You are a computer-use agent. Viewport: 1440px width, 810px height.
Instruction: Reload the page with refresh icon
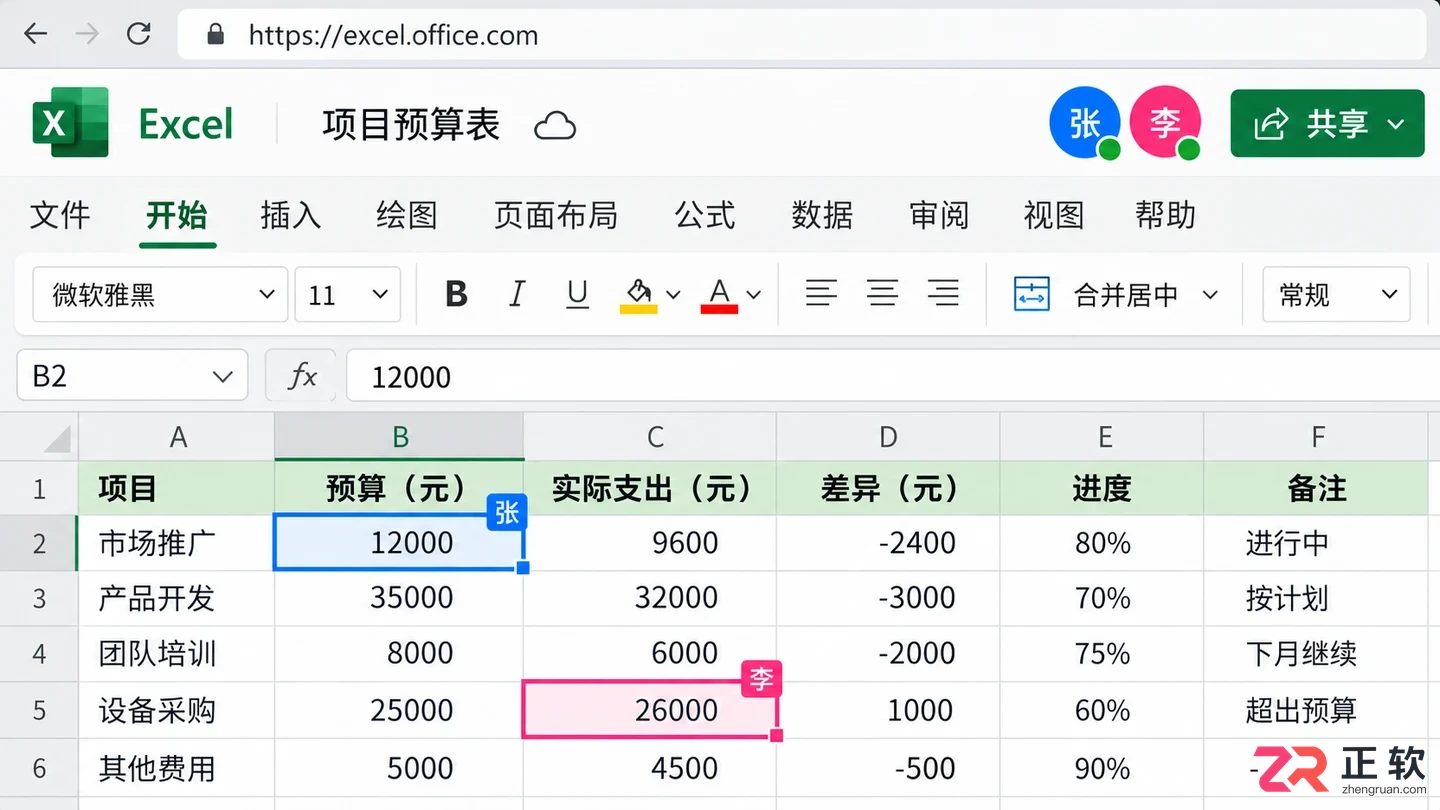pos(139,34)
